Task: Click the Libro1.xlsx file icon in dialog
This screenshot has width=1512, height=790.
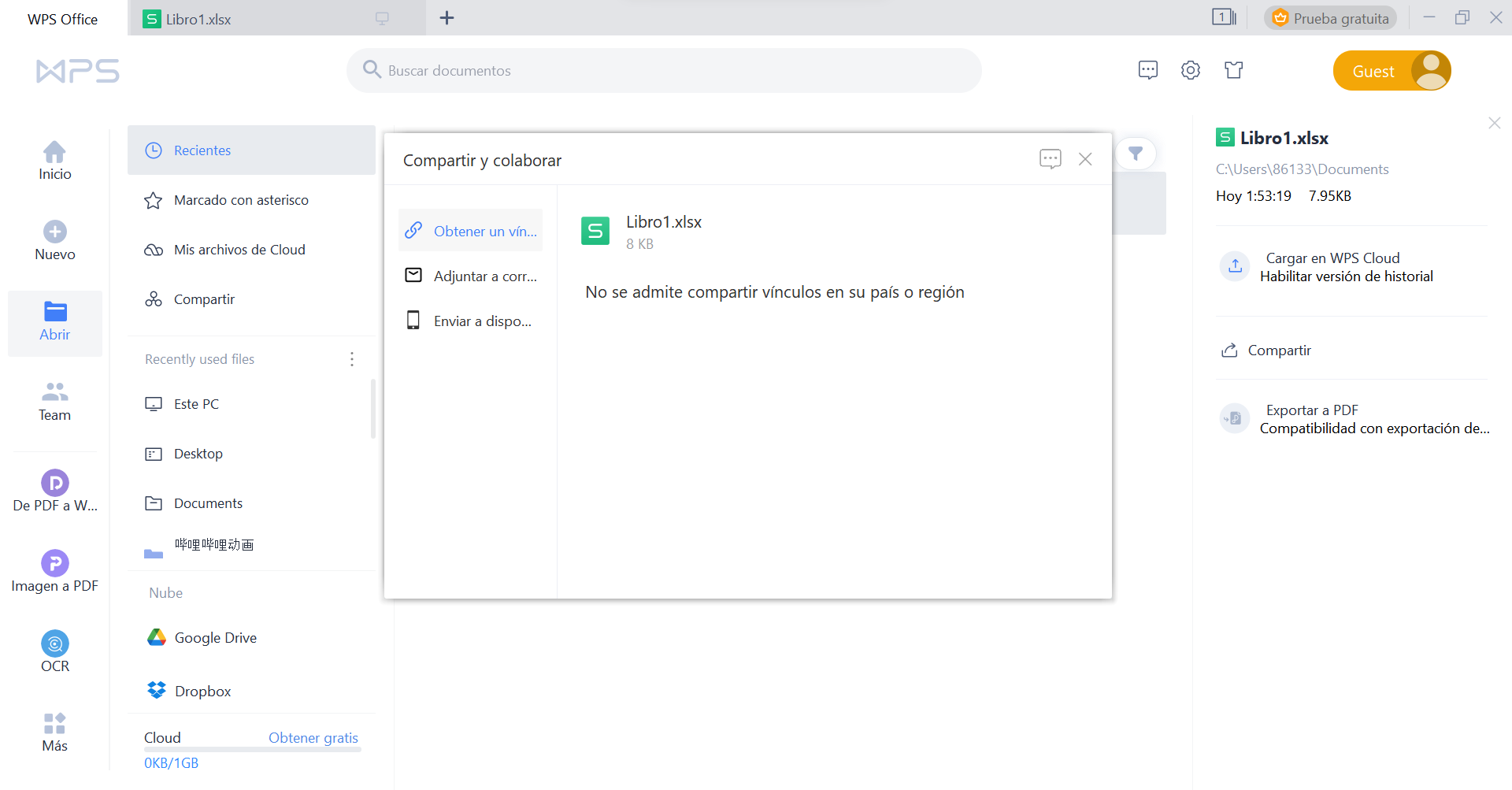Action: (595, 231)
